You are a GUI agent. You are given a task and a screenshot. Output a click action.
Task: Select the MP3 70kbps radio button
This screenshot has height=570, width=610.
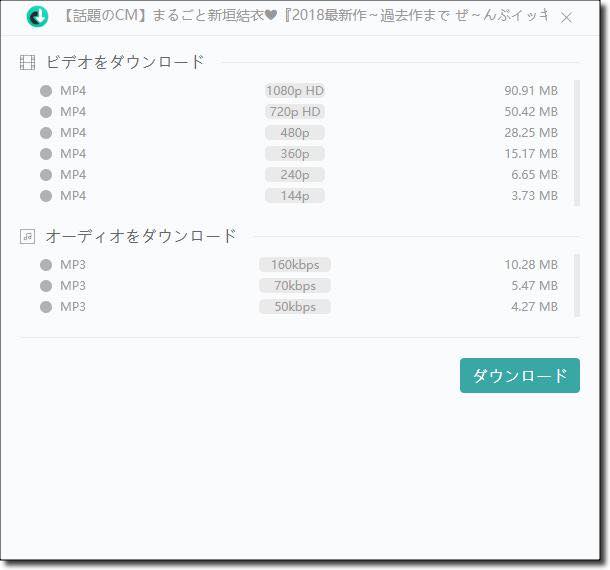(x=46, y=286)
